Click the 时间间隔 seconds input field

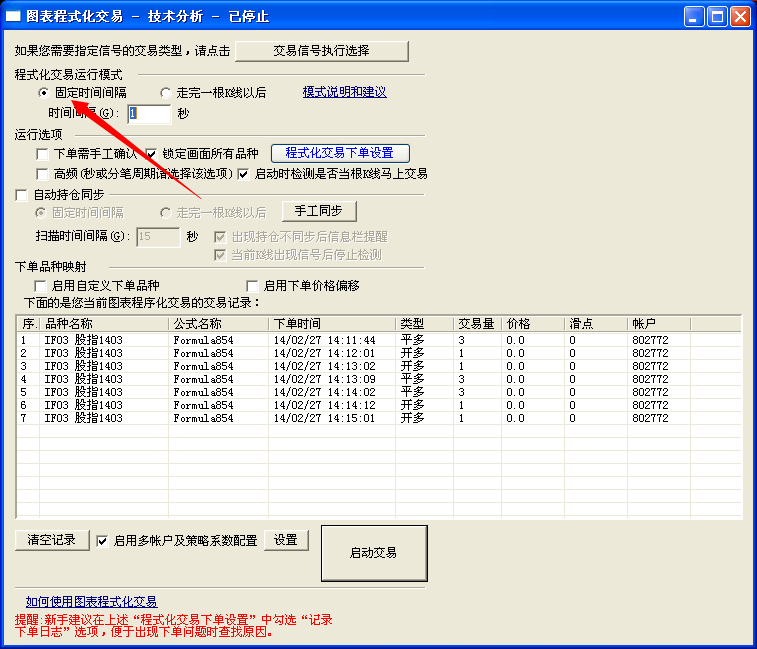point(149,114)
